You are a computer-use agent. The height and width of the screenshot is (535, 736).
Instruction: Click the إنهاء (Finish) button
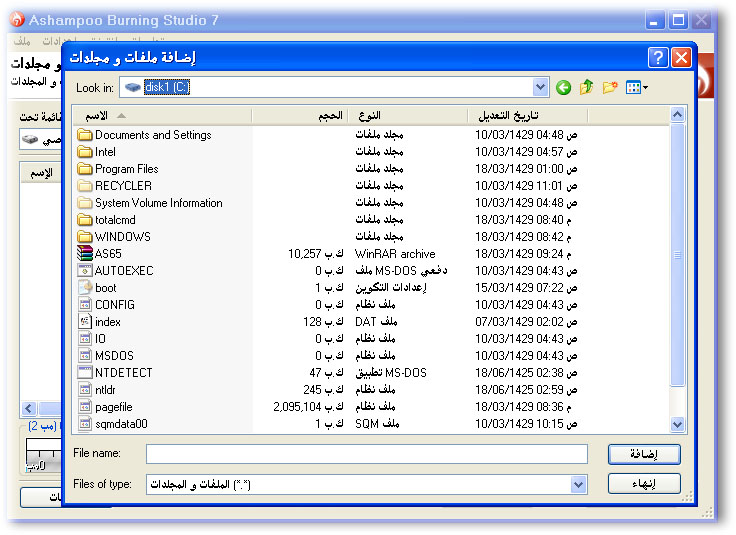pos(644,483)
